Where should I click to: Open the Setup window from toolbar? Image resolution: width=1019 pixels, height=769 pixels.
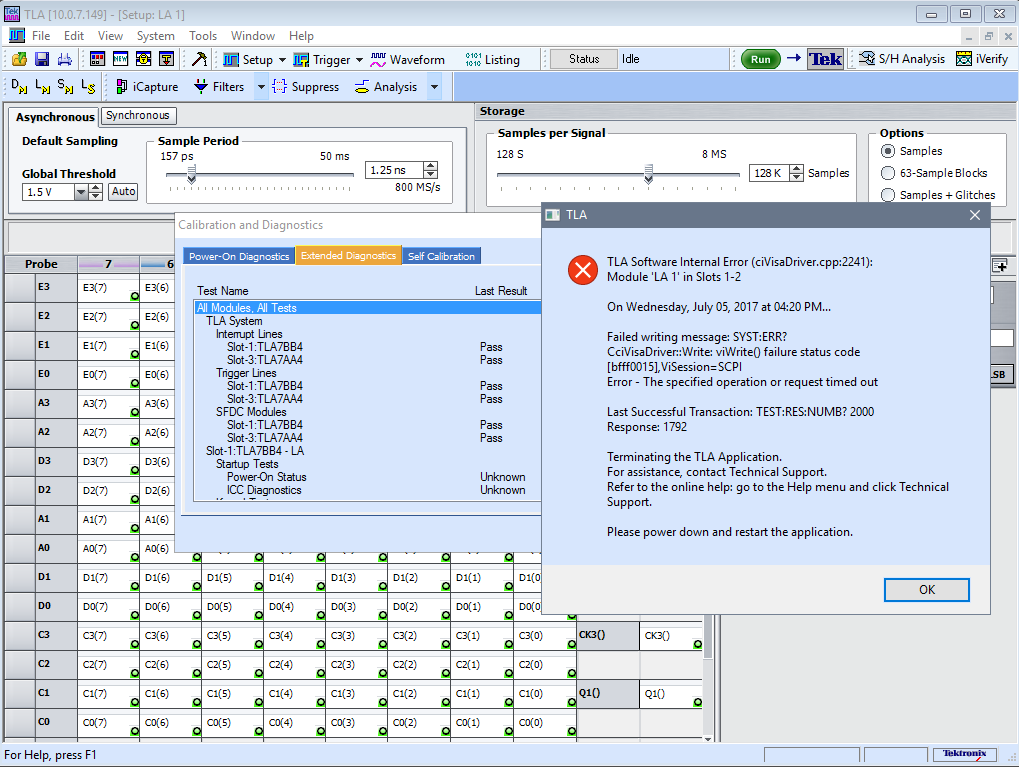pyautogui.click(x=248, y=60)
